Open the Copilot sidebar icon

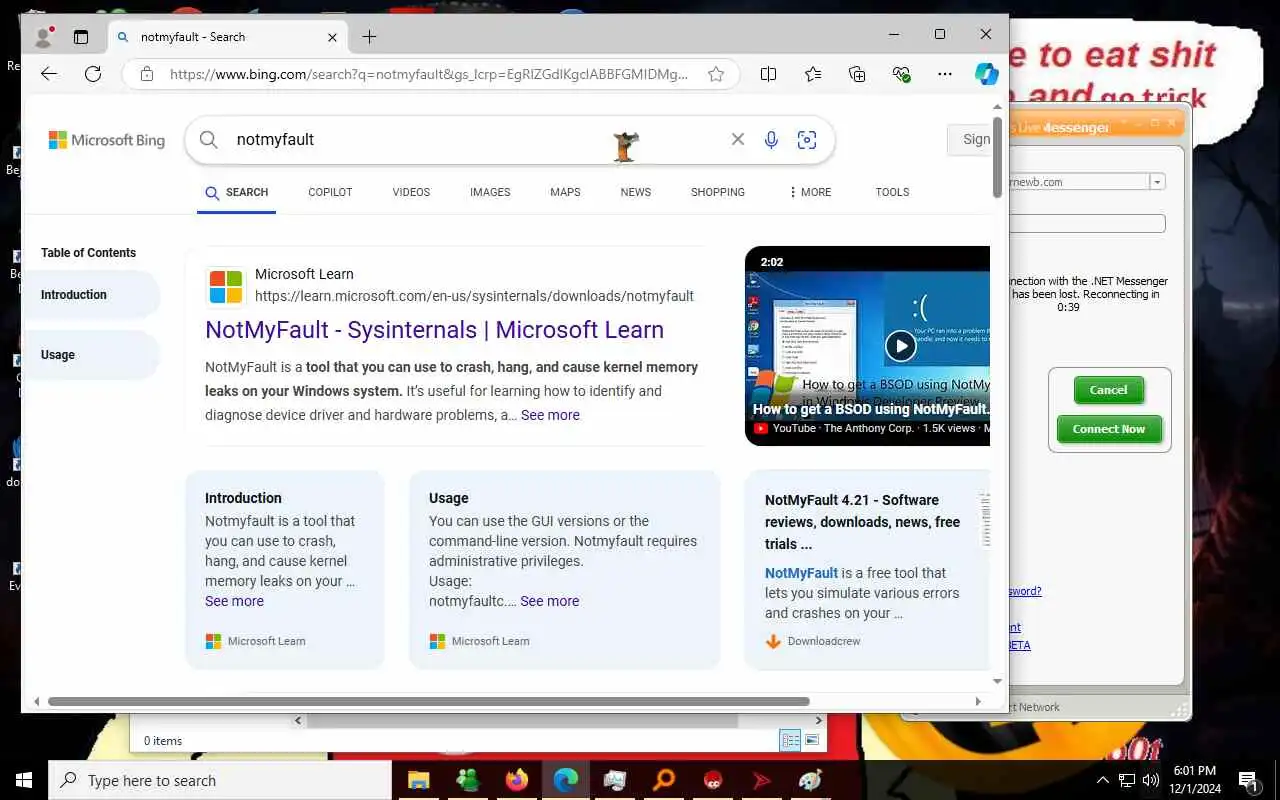pos(987,74)
